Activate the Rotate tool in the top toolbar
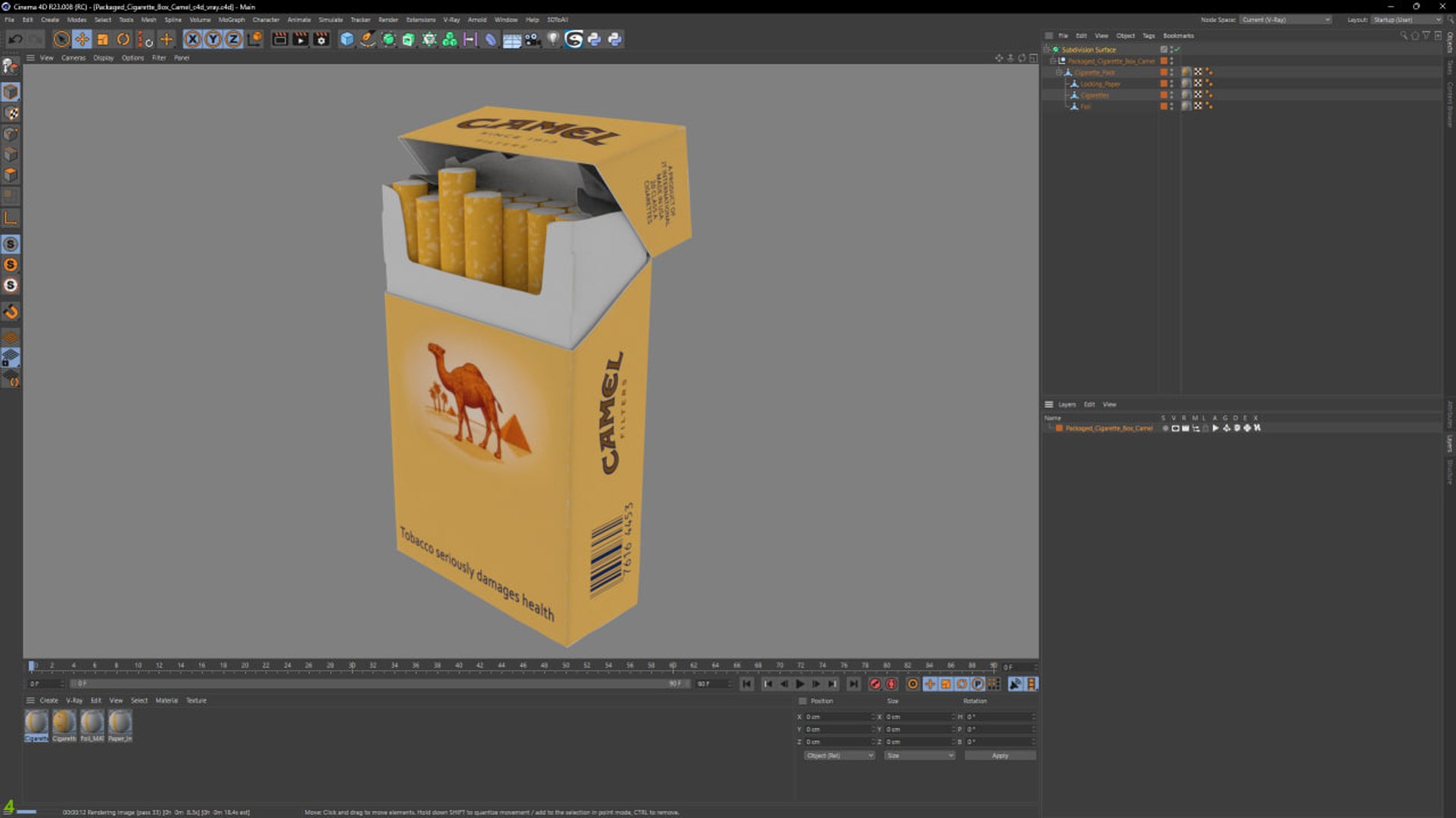The width and height of the screenshot is (1456, 818). tap(123, 39)
